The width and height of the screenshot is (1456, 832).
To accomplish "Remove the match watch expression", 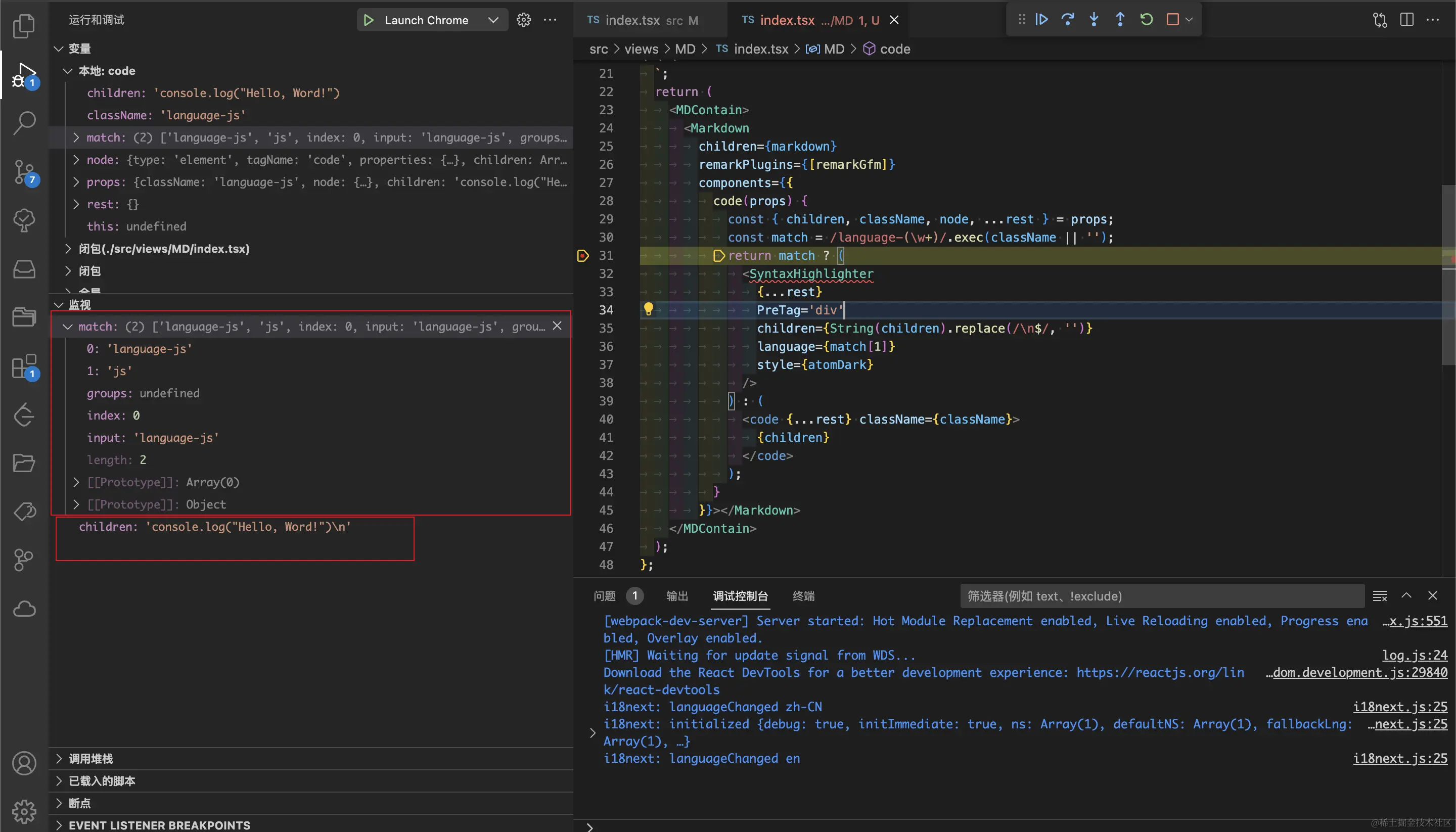I will coord(557,326).
